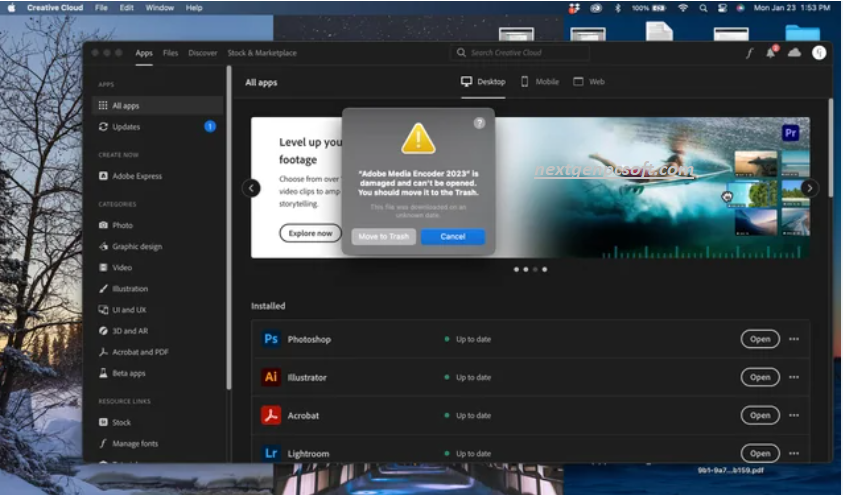Switch to the Apps tab
Viewport: 843px width, 495px height.
(x=144, y=53)
